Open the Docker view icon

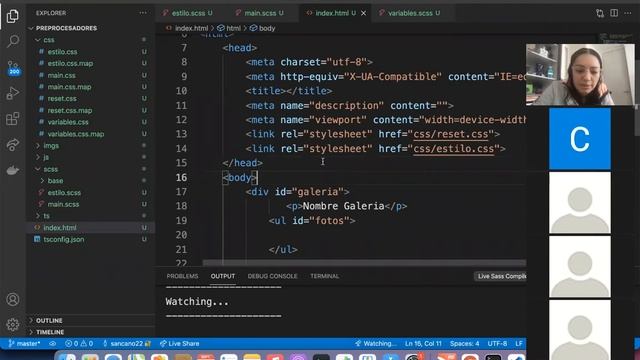point(13,170)
